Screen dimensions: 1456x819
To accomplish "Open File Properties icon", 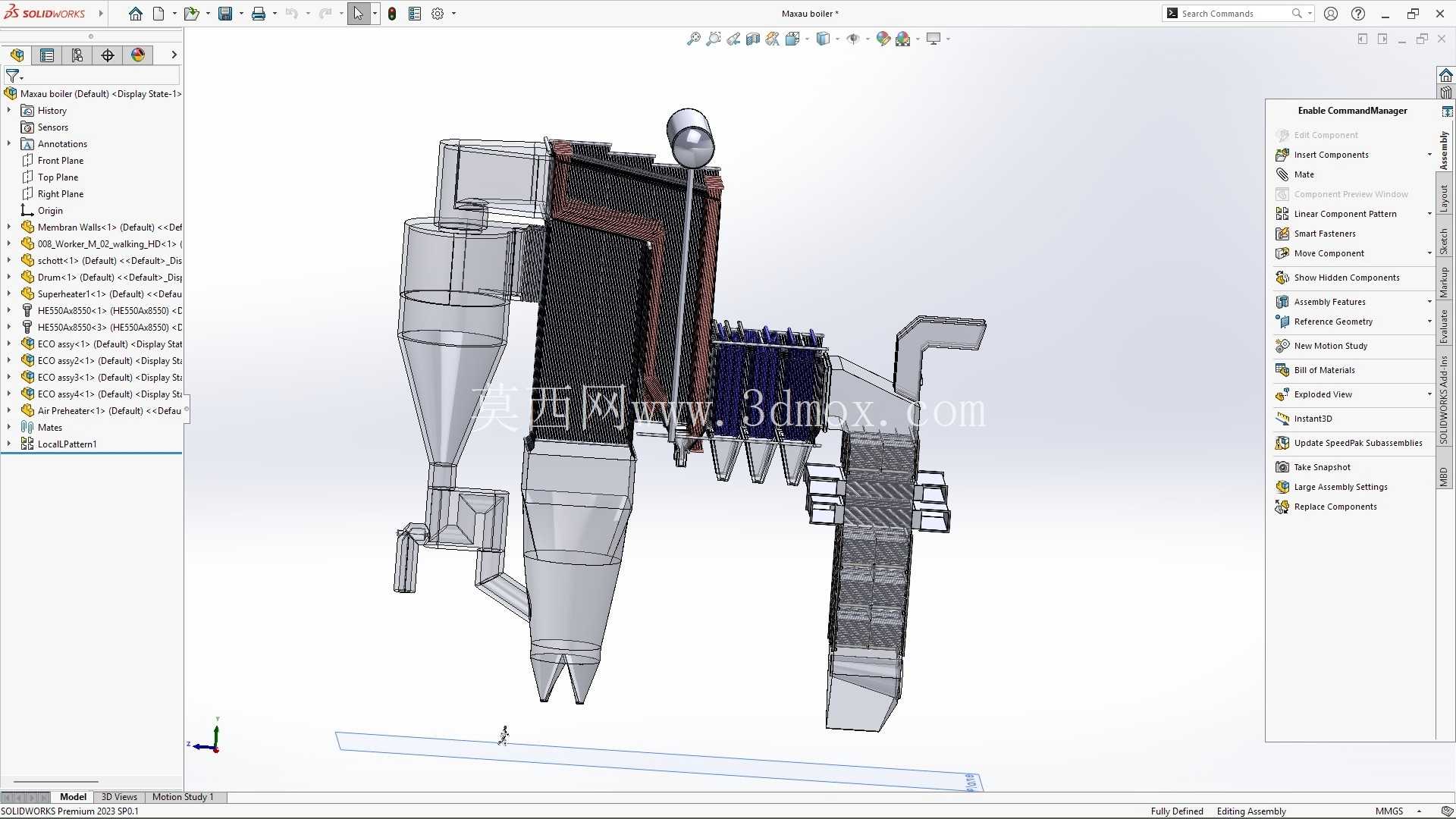I will [415, 14].
